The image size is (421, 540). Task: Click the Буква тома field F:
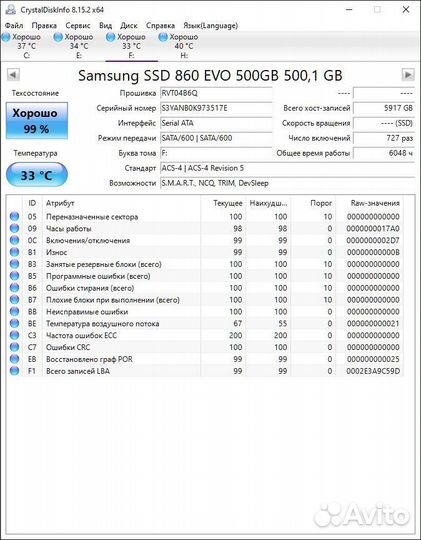tap(216, 153)
